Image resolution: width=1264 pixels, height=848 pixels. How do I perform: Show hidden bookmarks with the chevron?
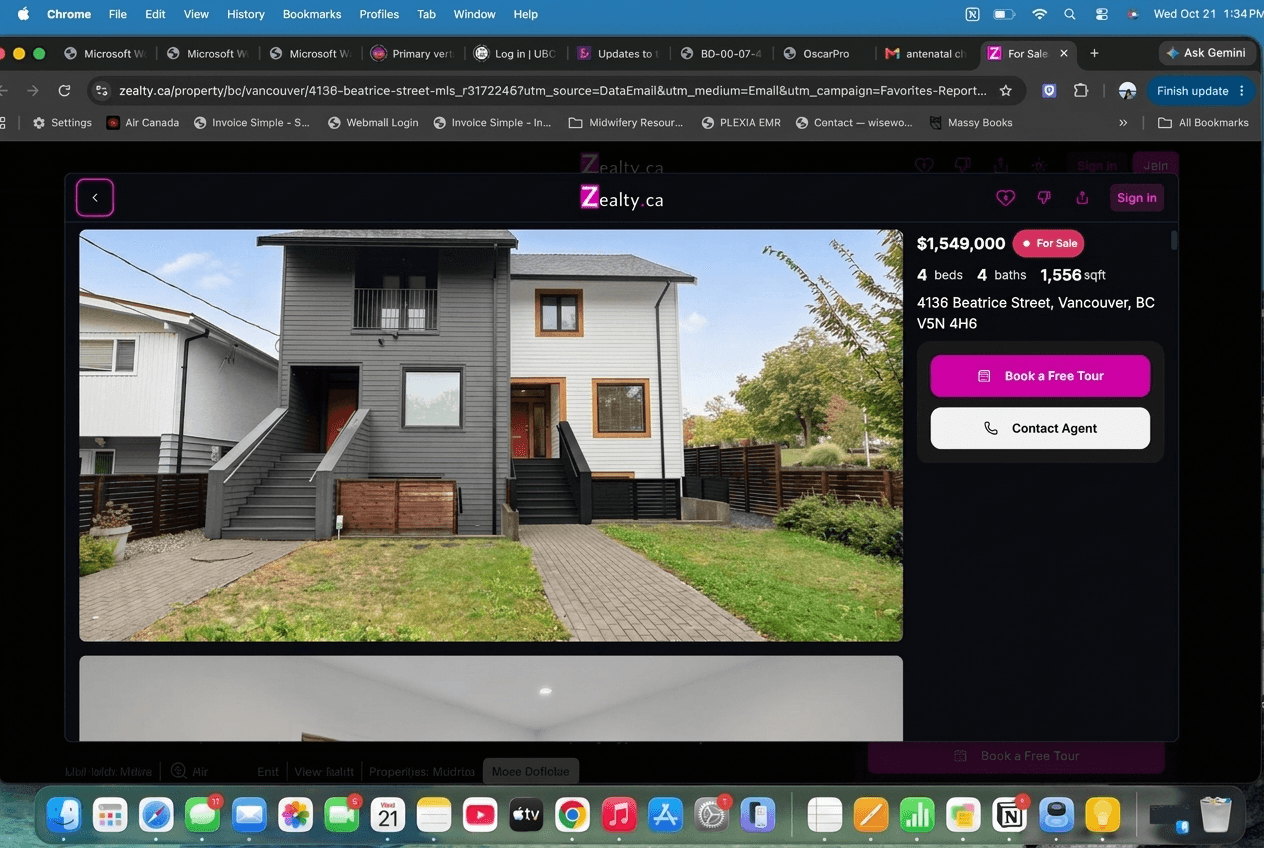[1123, 123]
